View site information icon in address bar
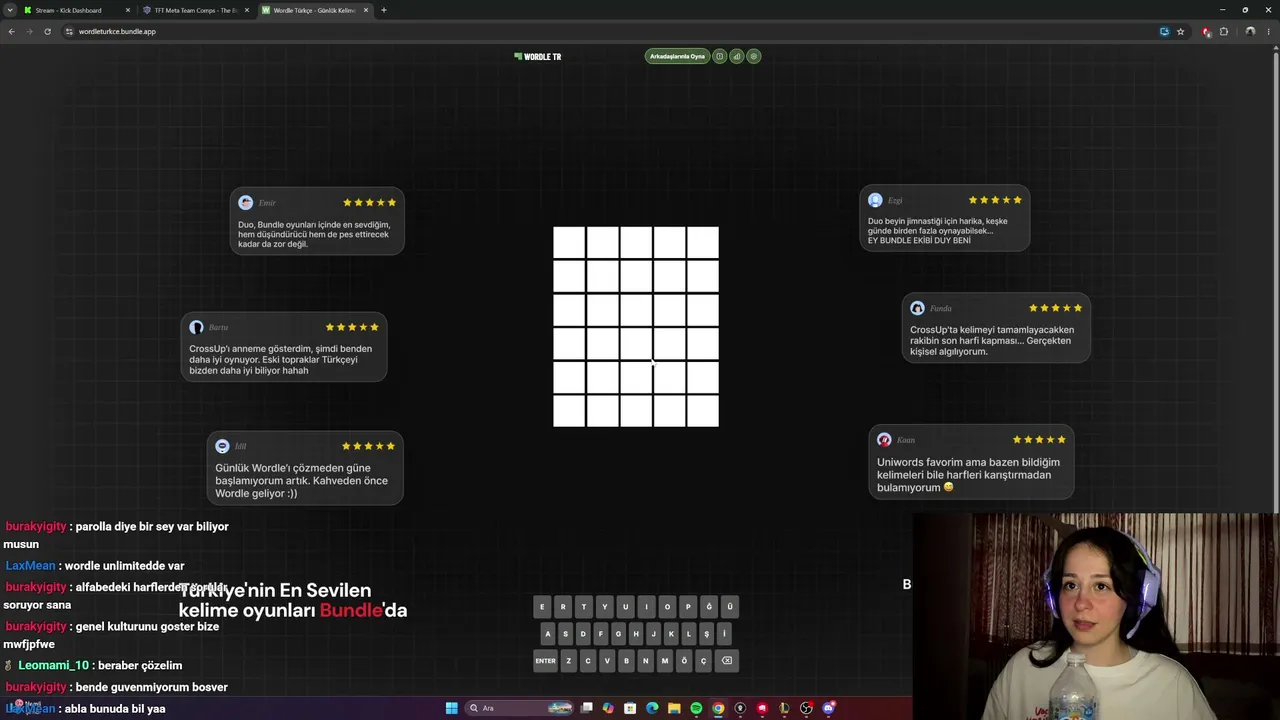1280x720 pixels. point(69,32)
